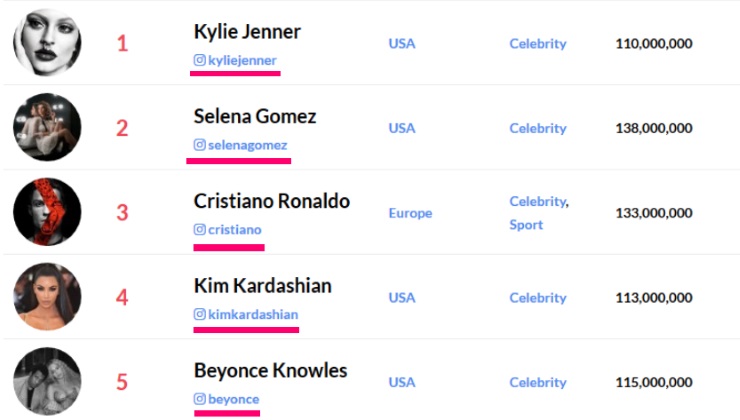Screen dimensions: 740x420
Task: Open Kim Kardashian's profile photo
Action: point(47,296)
